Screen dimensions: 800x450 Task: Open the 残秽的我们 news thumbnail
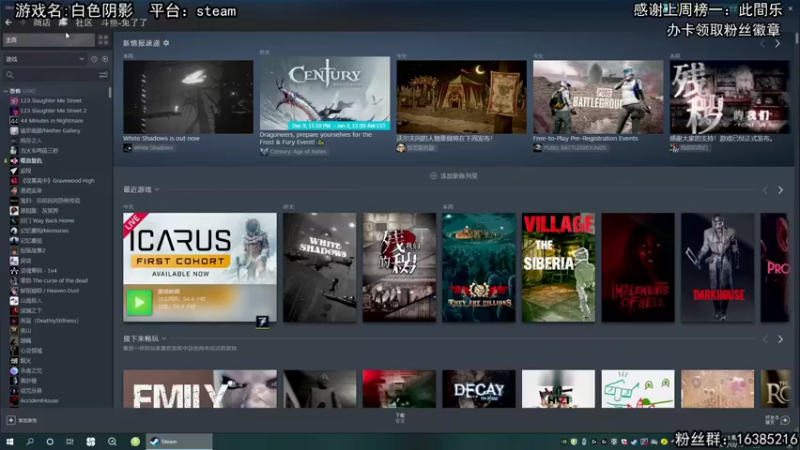click(730, 97)
